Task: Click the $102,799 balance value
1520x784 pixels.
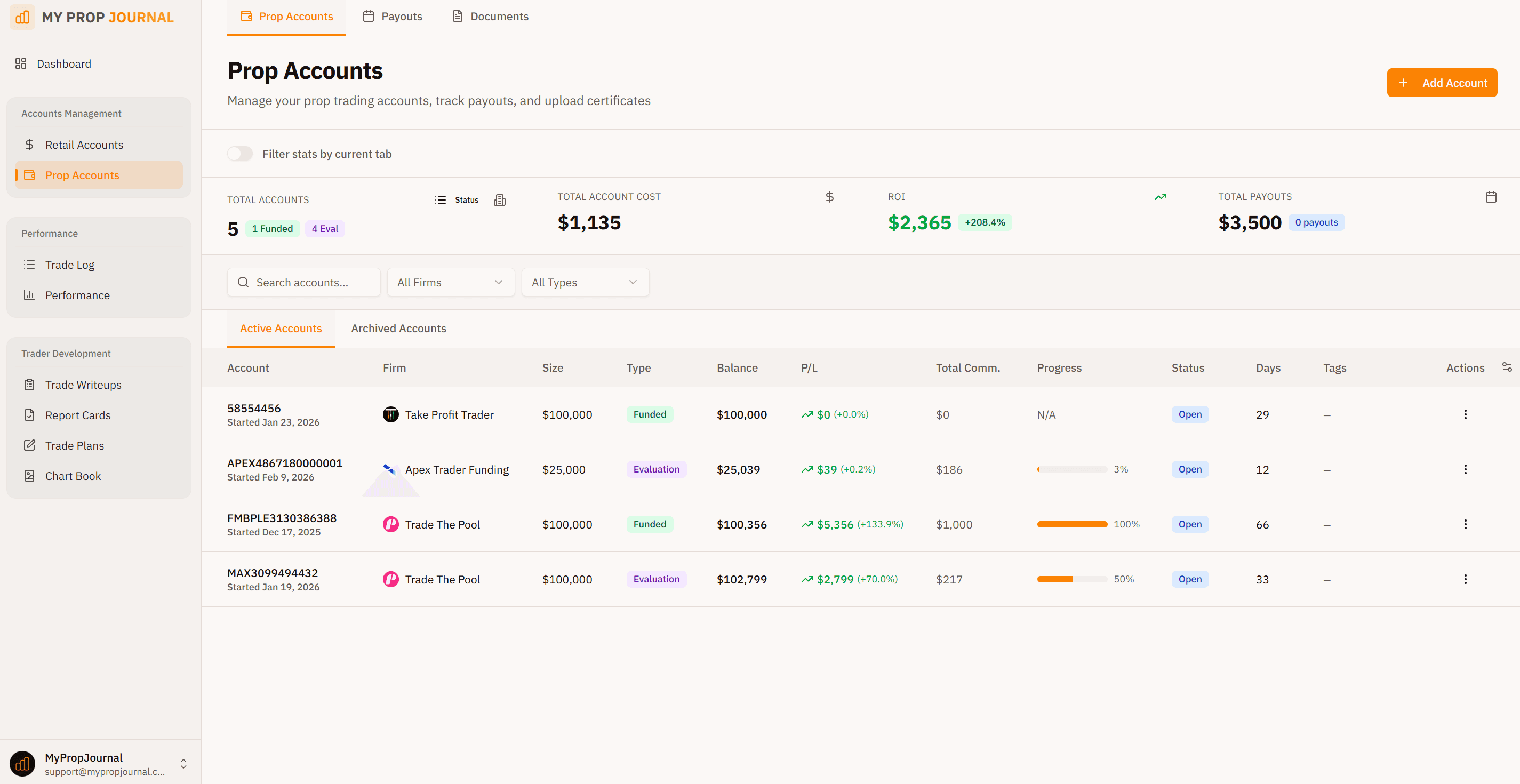Action: click(742, 580)
